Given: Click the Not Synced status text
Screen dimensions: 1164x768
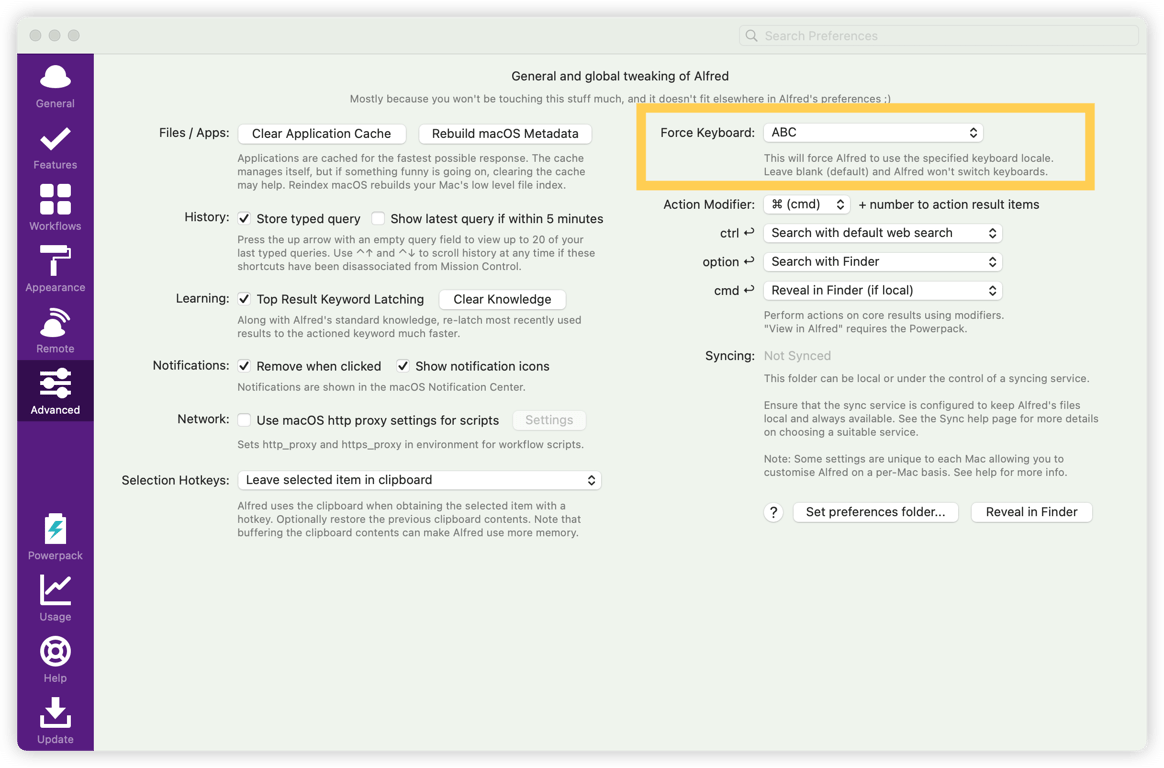Looking at the screenshot, I should click(797, 356).
